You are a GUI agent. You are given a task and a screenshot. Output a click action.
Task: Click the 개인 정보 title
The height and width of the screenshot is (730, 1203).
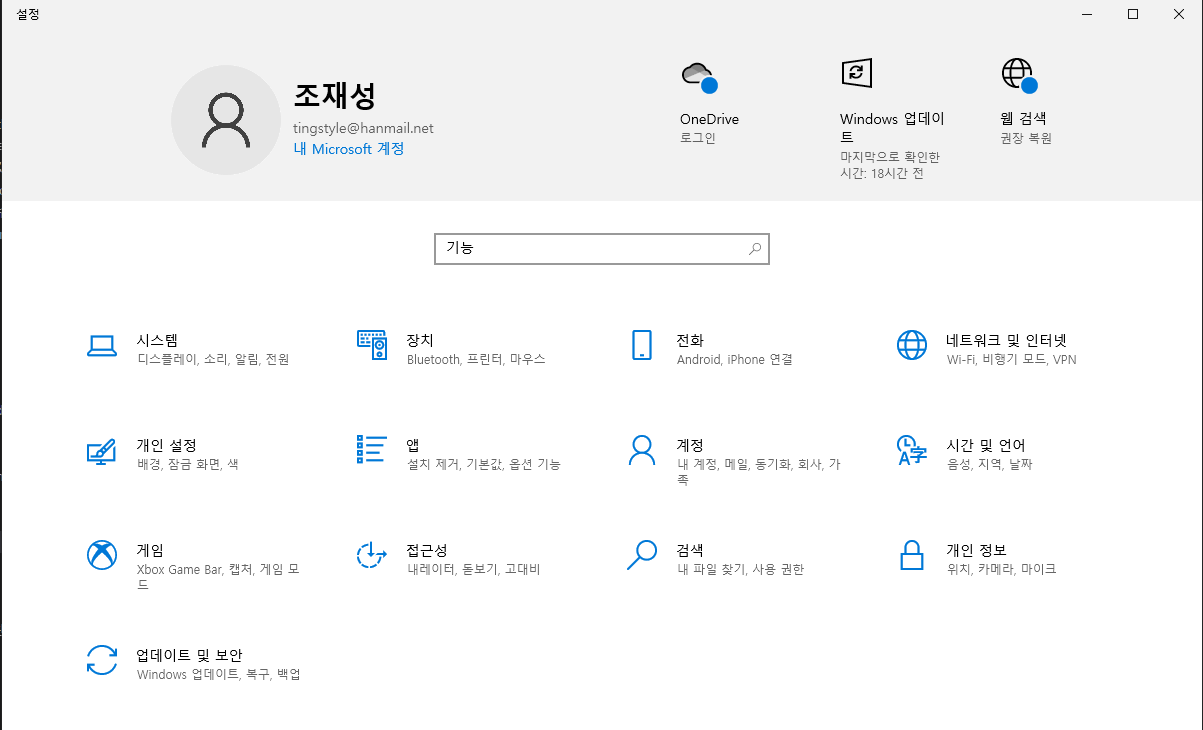point(976,550)
